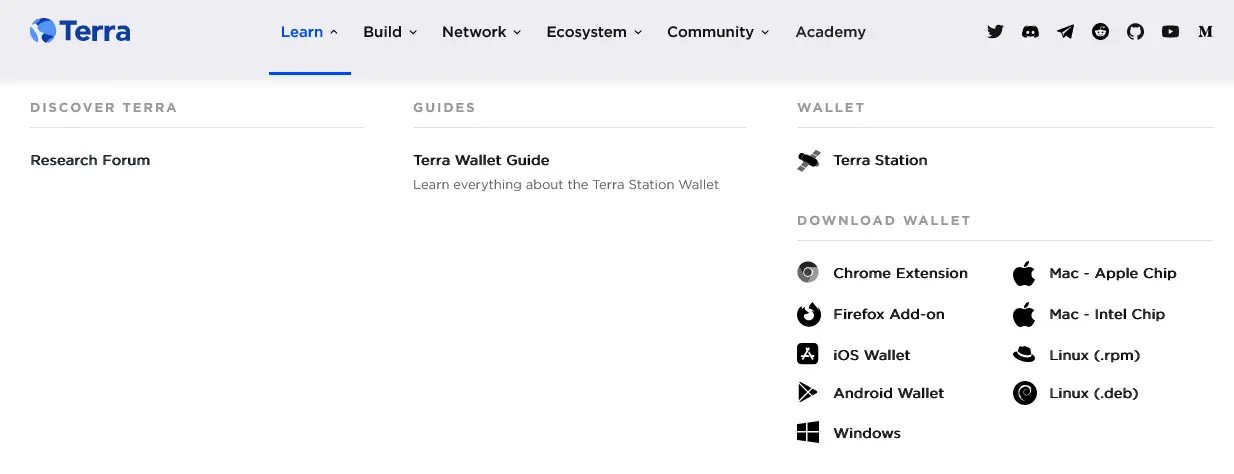The image size is (1234, 474).
Task: Open the Community menu
Action: [x=718, y=32]
